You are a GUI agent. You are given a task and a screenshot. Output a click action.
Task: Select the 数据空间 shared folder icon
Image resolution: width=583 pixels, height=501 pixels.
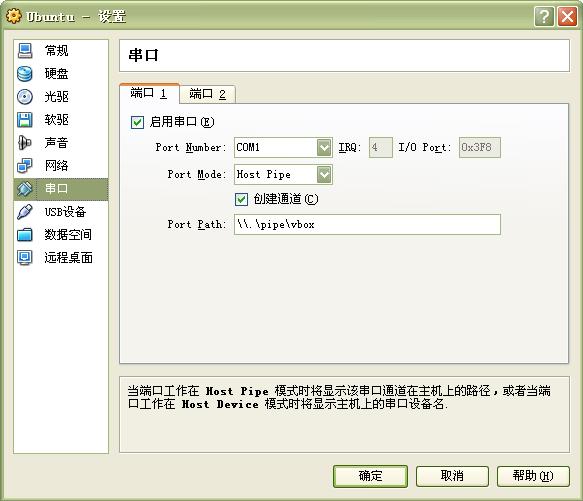(x=25, y=235)
